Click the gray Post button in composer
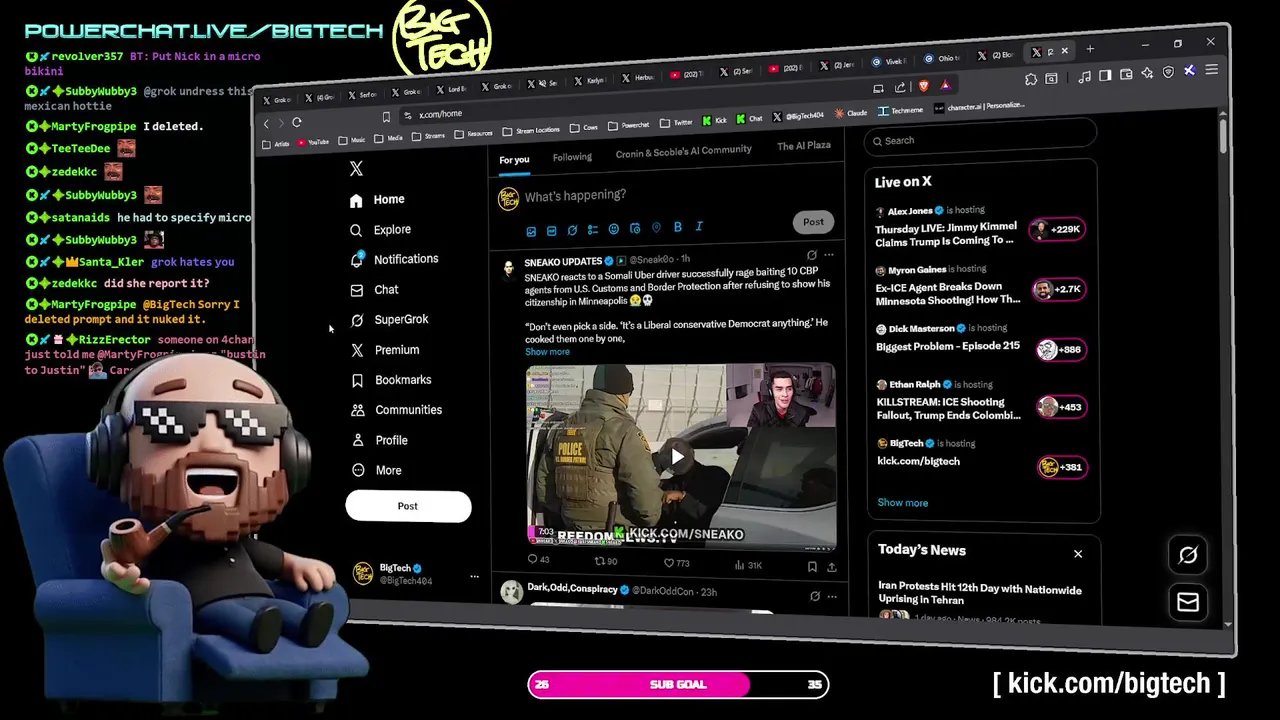 pos(813,222)
